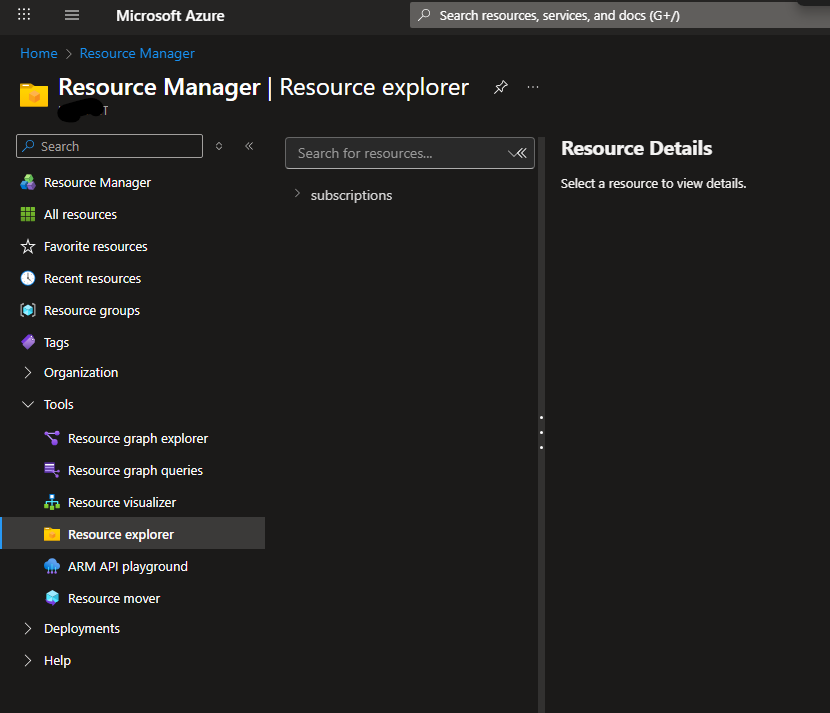
Task: Expand the subscriptions tree node
Action: click(x=297, y=194)
